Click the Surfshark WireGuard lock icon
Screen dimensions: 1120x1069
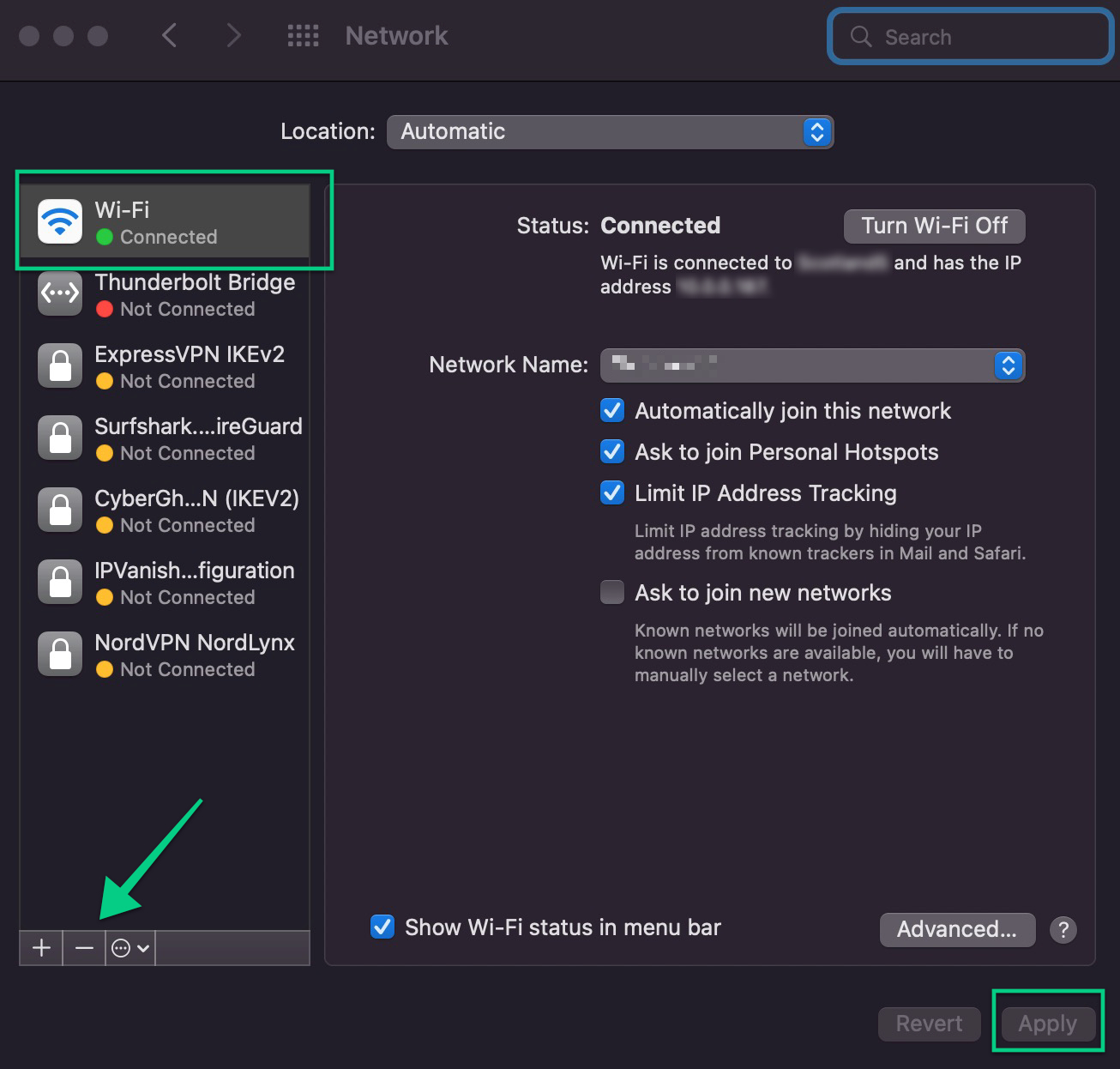[60, 438]
